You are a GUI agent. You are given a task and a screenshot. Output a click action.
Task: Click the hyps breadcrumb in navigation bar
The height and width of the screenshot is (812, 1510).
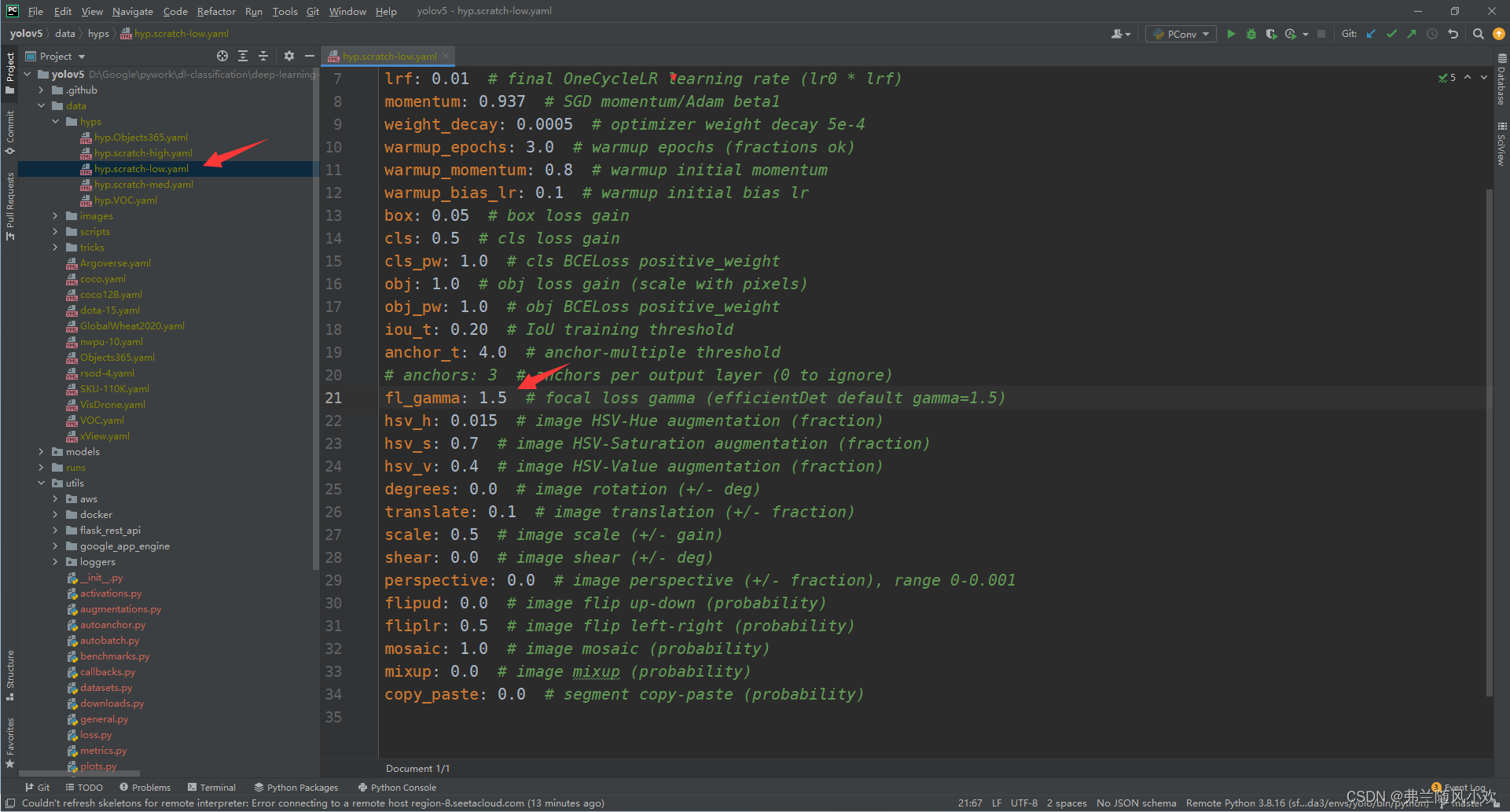[98, 34]
